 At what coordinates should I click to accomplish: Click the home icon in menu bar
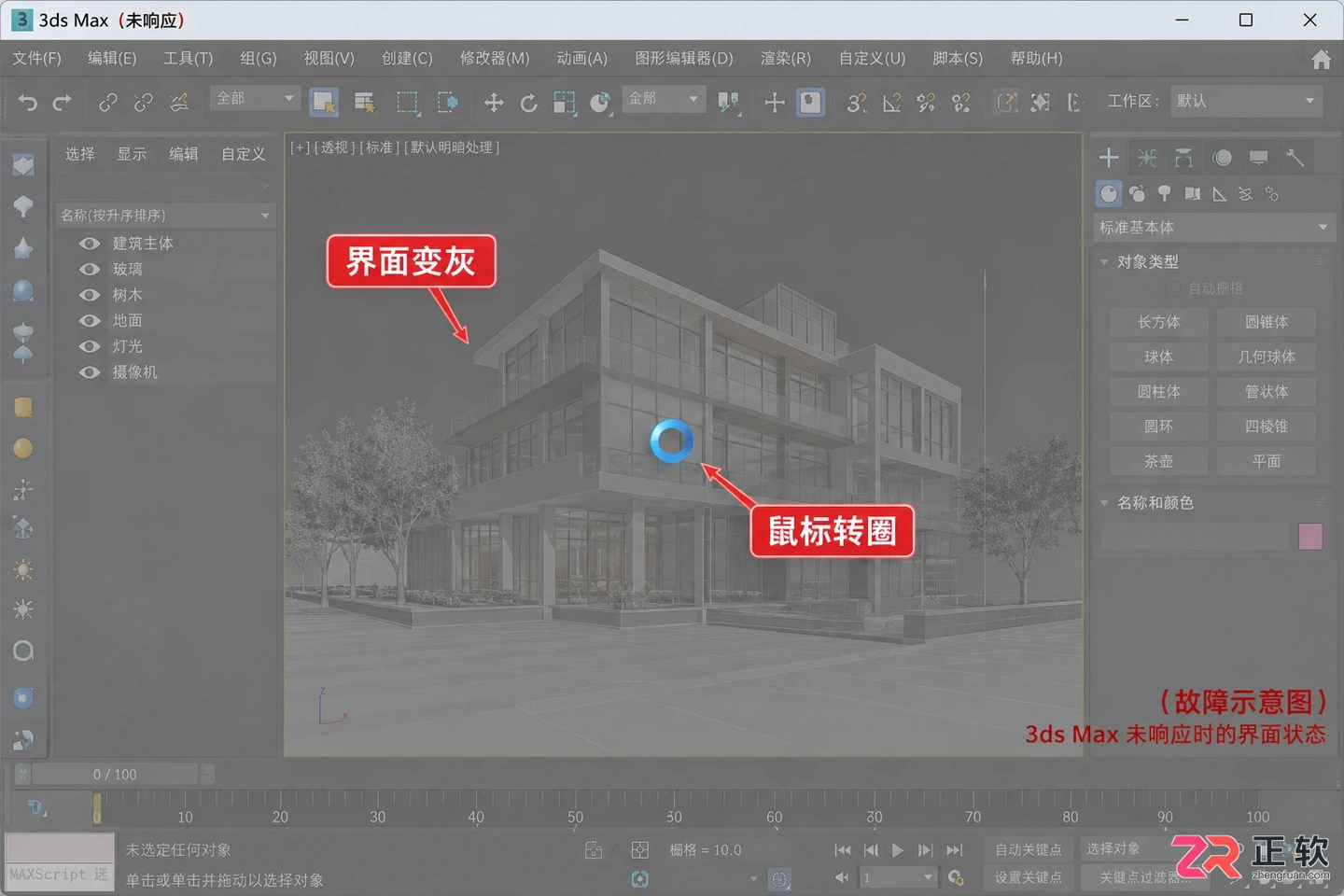(x=1321, y=59)
